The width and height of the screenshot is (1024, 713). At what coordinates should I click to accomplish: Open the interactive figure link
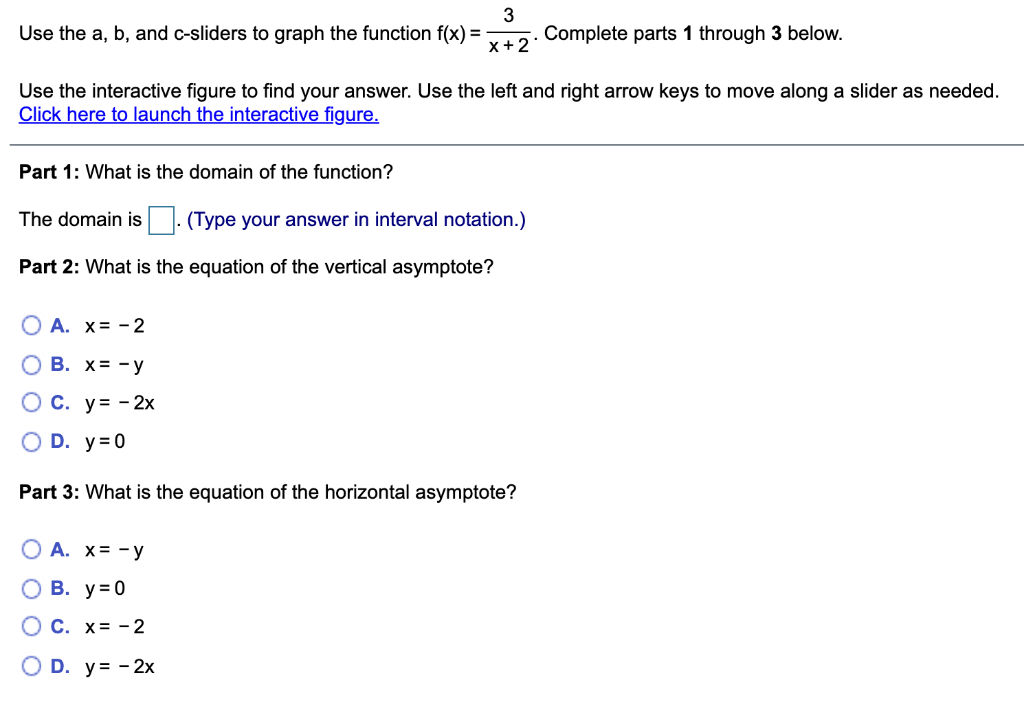[x=198, y=114]
